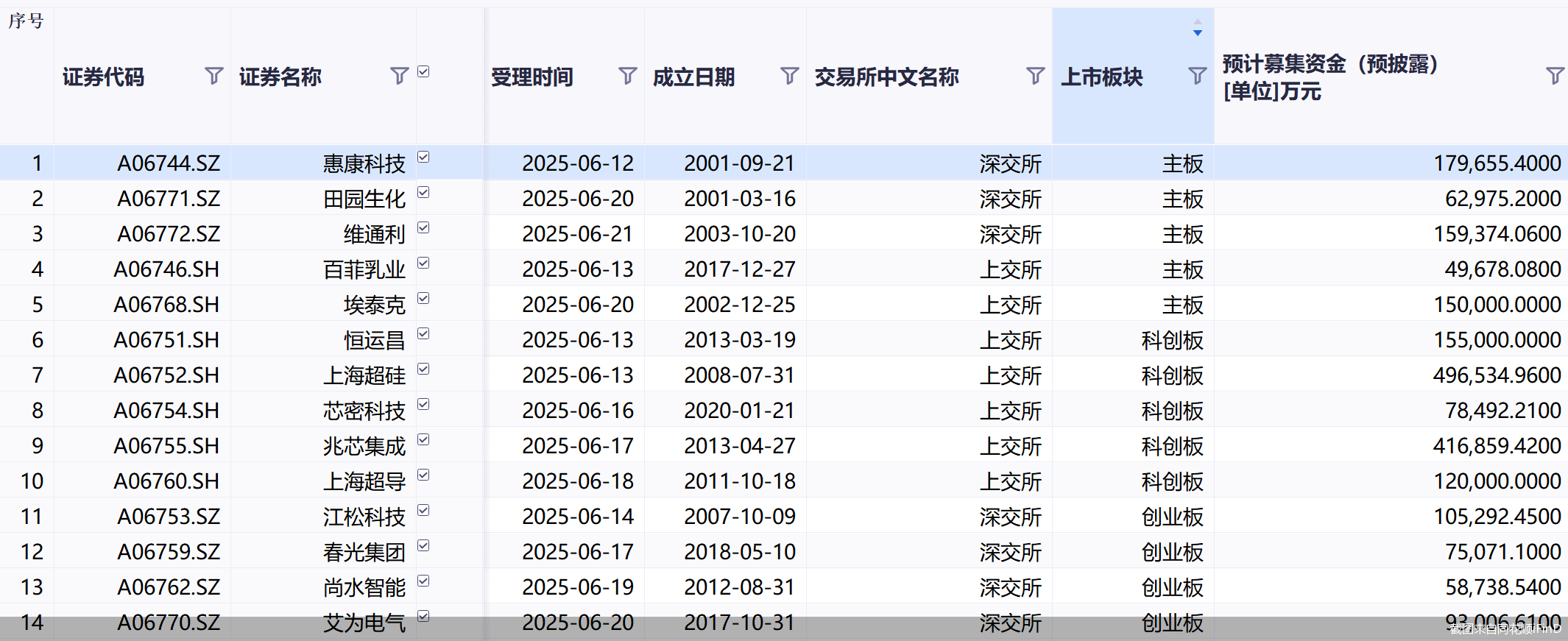Toggle checkbox for 上海超导 row
The image size is (1568, 641).
point(423,475)
